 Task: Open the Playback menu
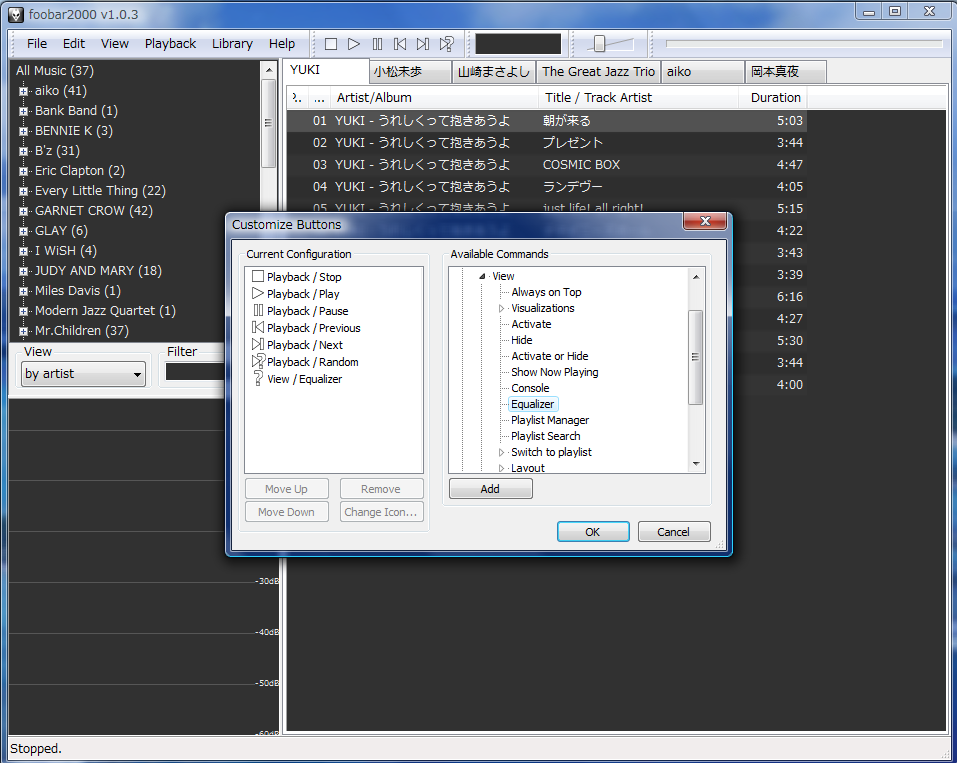170,44
